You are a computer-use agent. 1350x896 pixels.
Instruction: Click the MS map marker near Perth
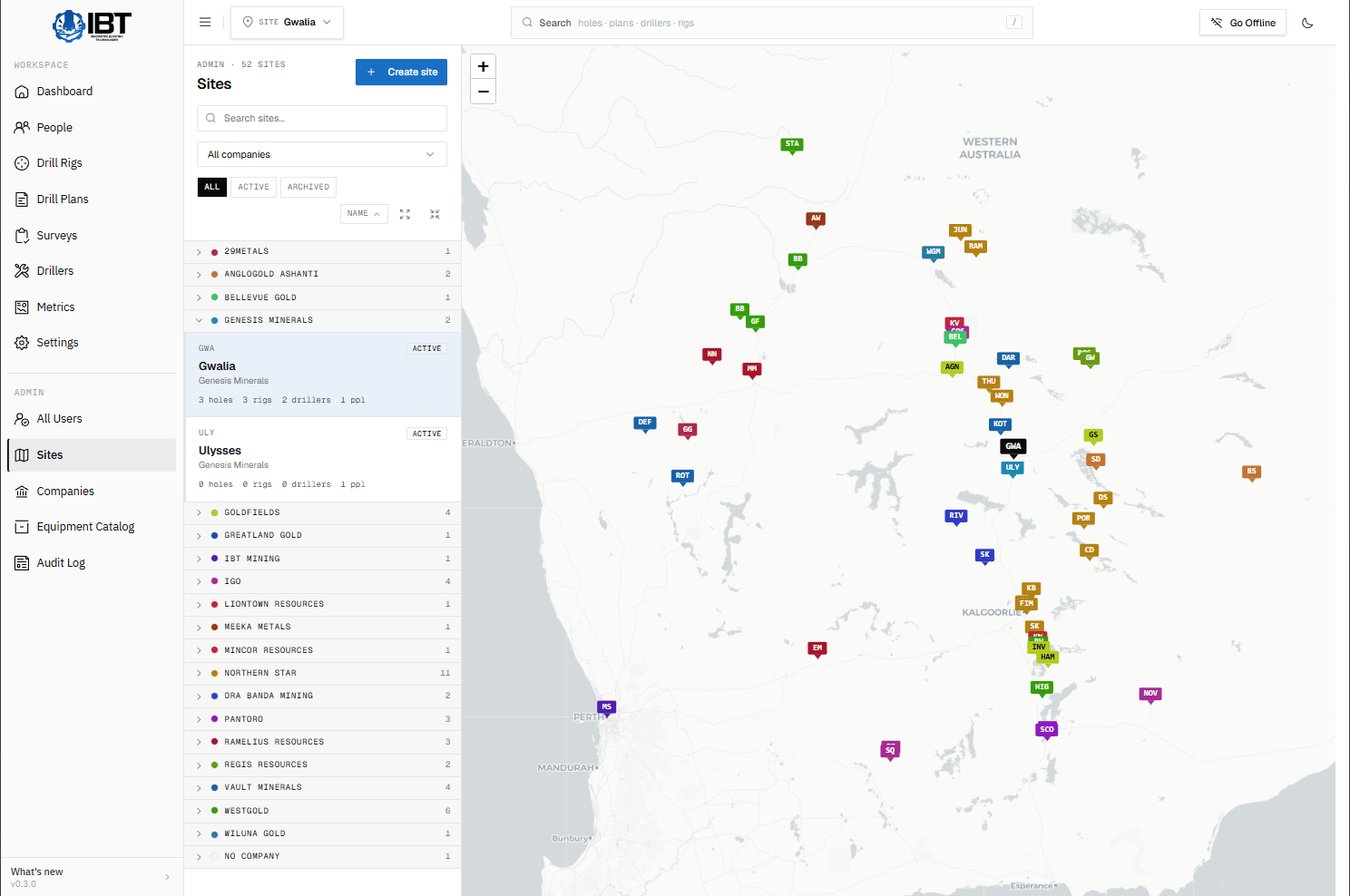(x=607, y=707)
